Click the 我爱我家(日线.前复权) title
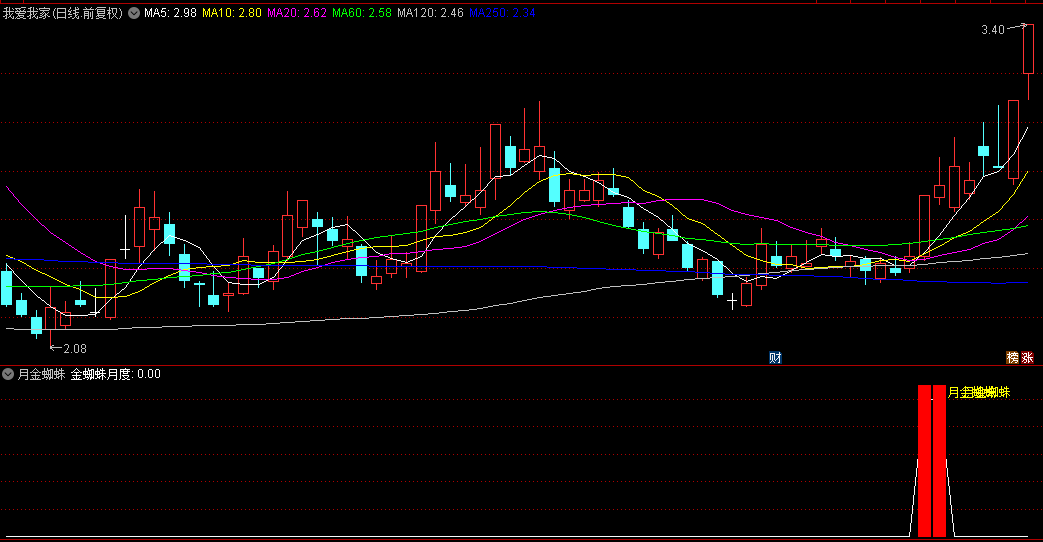The image size is (1043, 542). (x=63, y=13)
